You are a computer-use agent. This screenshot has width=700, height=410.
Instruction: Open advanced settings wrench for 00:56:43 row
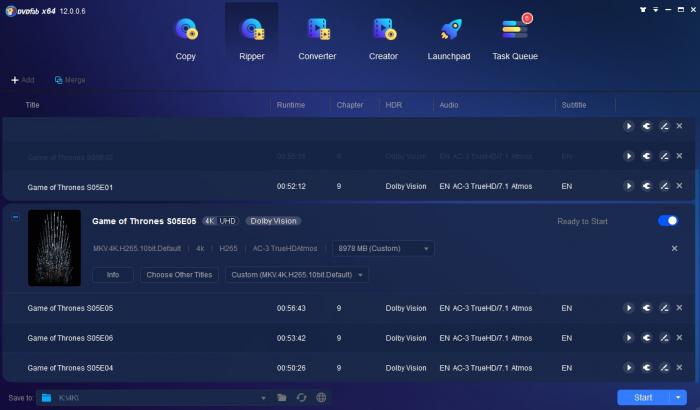646,308
